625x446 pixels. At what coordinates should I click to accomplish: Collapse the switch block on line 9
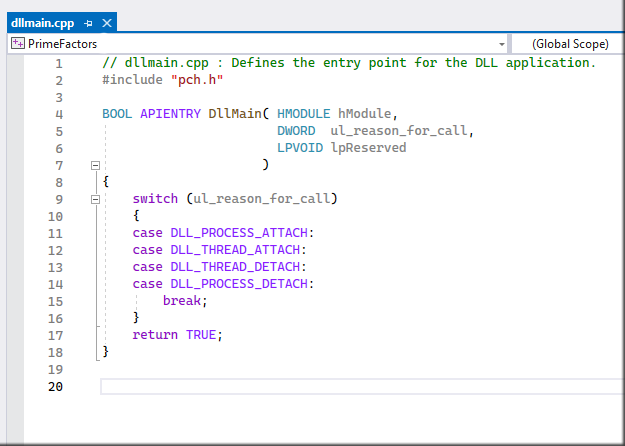(95, 199)
